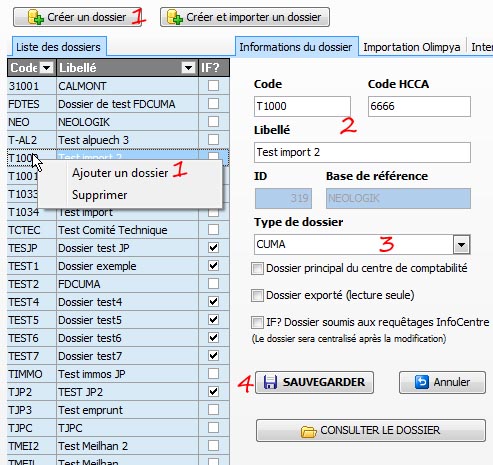Click the Créer un dossier button
Screen dimensions: 493x465
[77, 17]
